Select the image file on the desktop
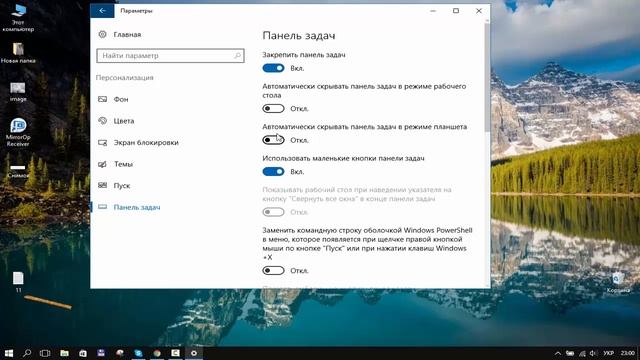The height and width of the screenshot is (360, 640). [18, 91]
